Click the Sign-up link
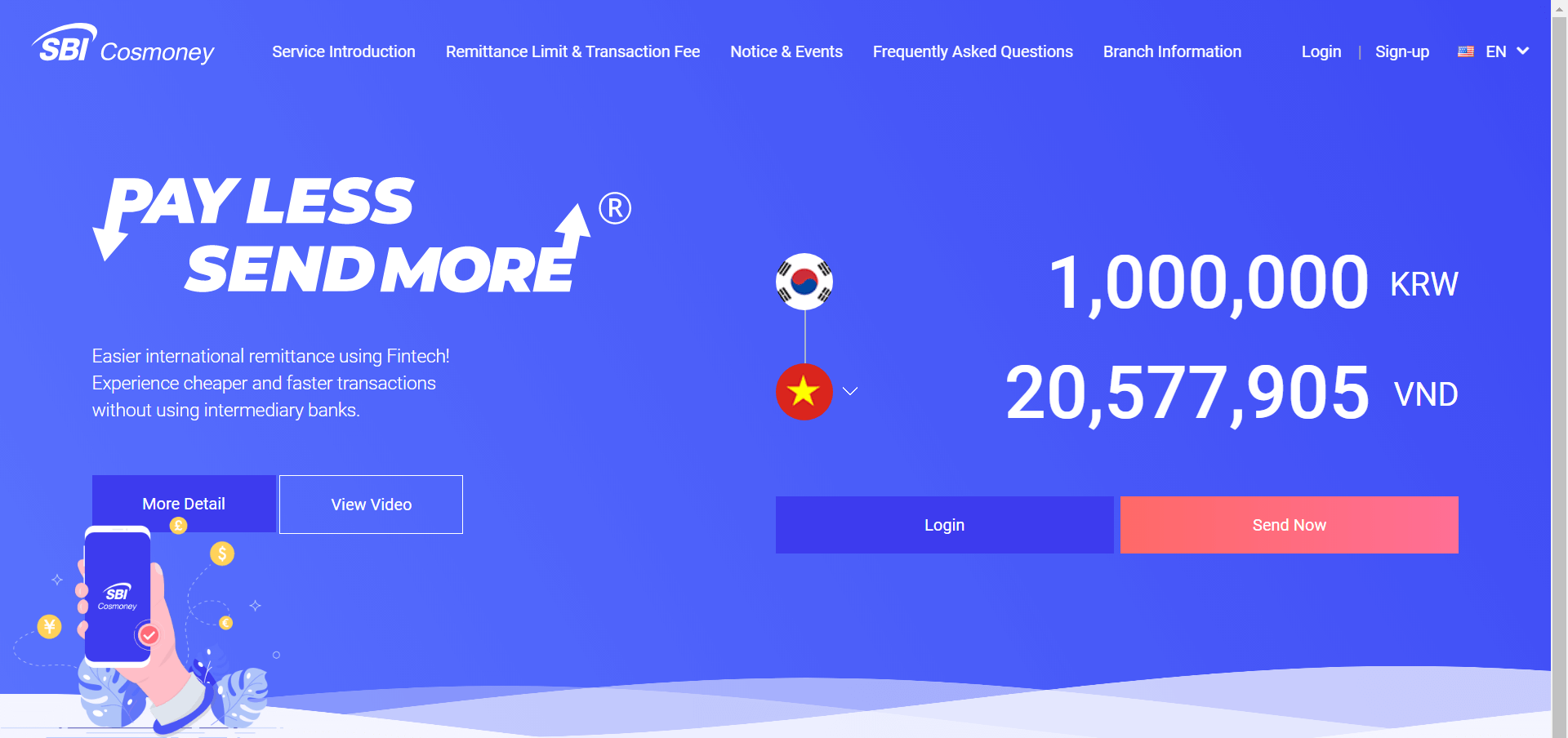The image size is (1568, 738). coord(1402,51)
